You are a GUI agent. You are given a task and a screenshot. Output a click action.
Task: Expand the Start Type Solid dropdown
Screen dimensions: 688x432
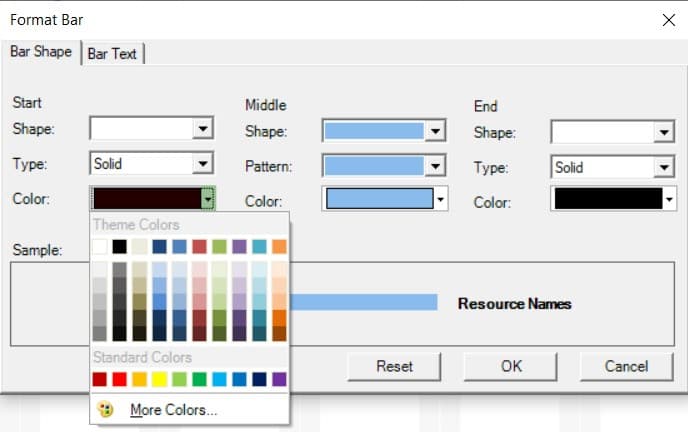coord(203,164)
